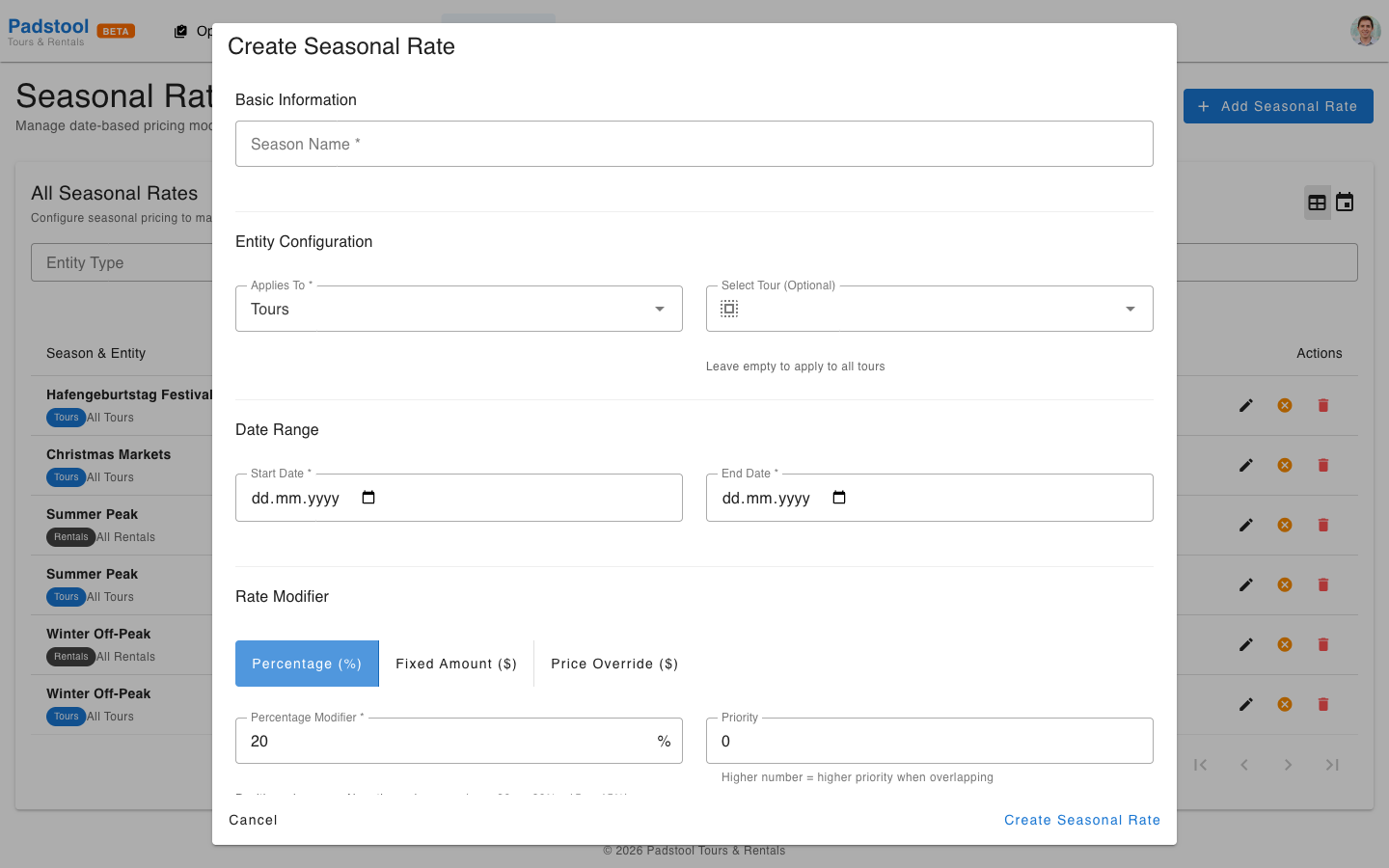
Task: Click Create Seasonal Rate submit button
Action: click(1082, 820)
